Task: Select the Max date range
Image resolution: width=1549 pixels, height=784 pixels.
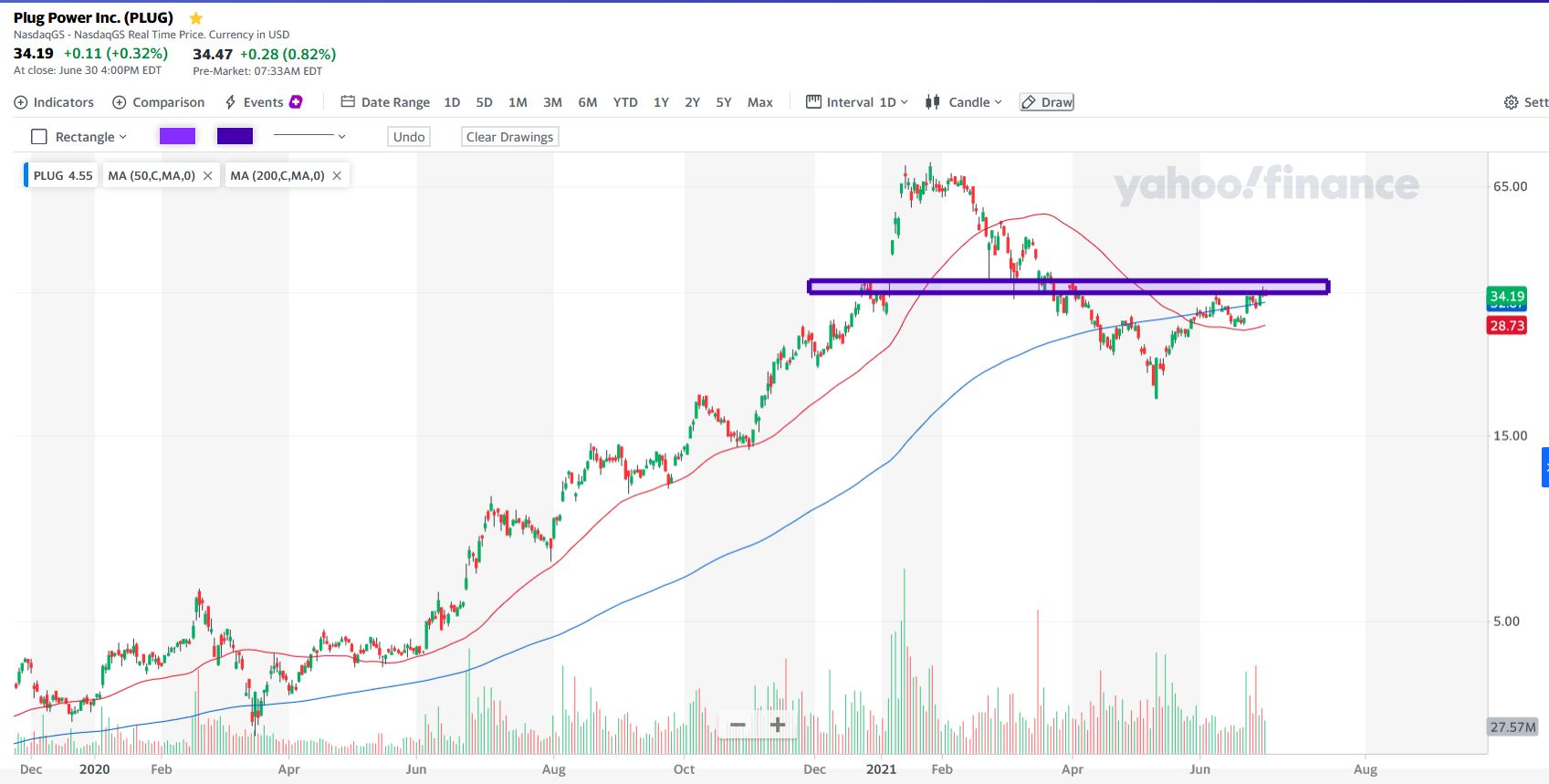Action: [x=760, y=102]
